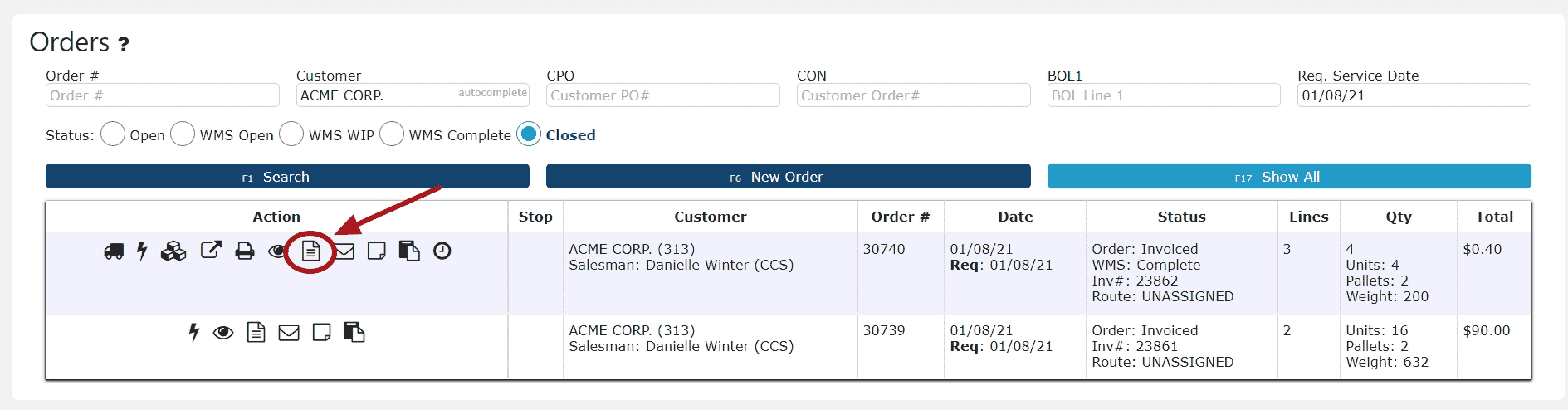Screen dimensions: 1568x410
Task: Click the eye icon for order 30739
Action: tap(223, 333)
